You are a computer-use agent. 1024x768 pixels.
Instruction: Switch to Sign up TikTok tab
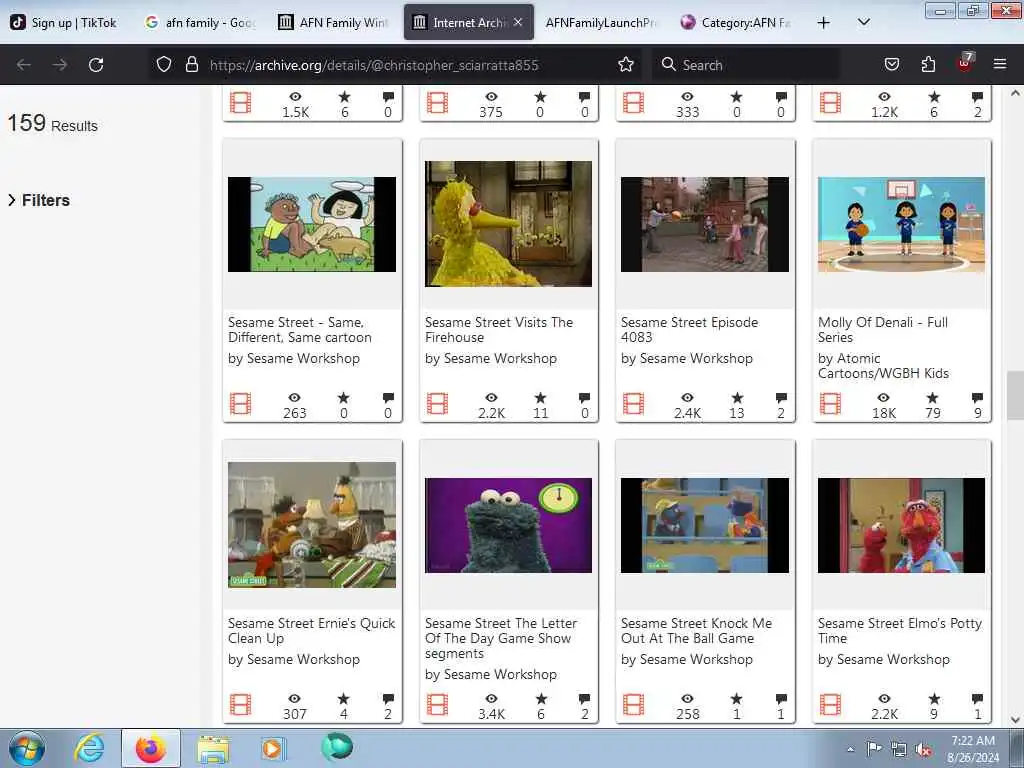click(63, 22)
